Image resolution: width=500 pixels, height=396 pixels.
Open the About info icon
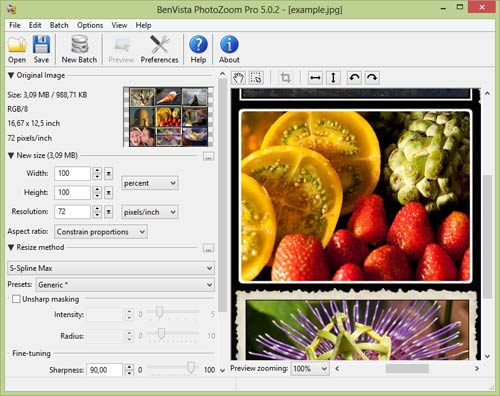(229, 49)
